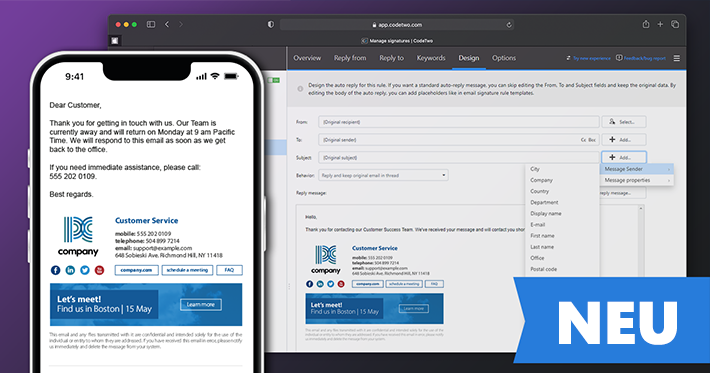The height and width of the screenshot is (373, 710).
Task: Expand the Message properties submenu
Action: [x=637, y=180]
